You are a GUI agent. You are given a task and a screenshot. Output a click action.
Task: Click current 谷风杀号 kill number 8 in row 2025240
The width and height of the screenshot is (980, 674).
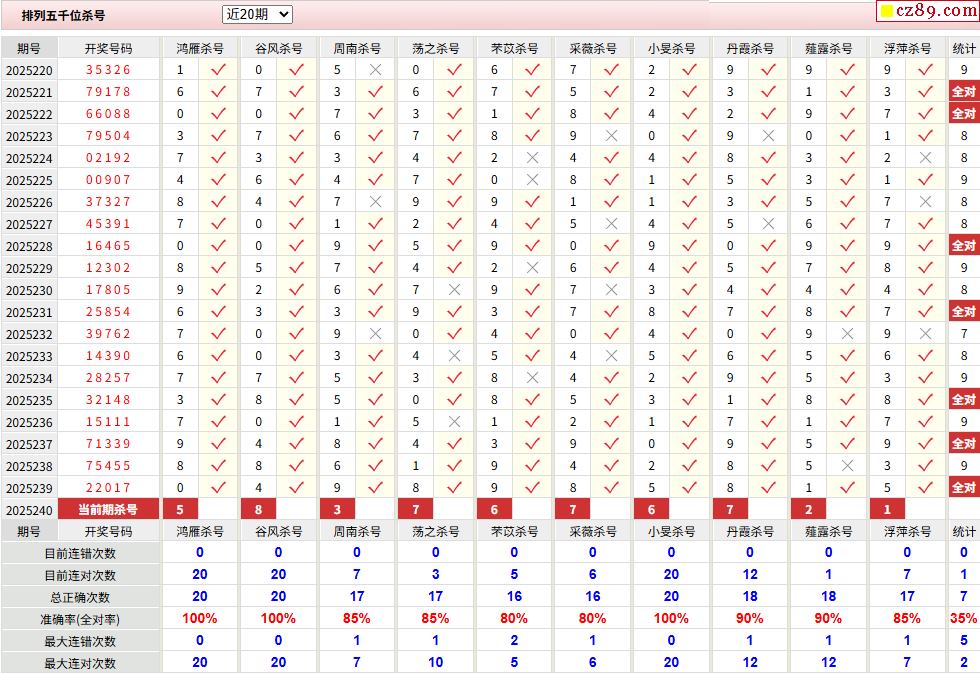click(x=259, y=510)
